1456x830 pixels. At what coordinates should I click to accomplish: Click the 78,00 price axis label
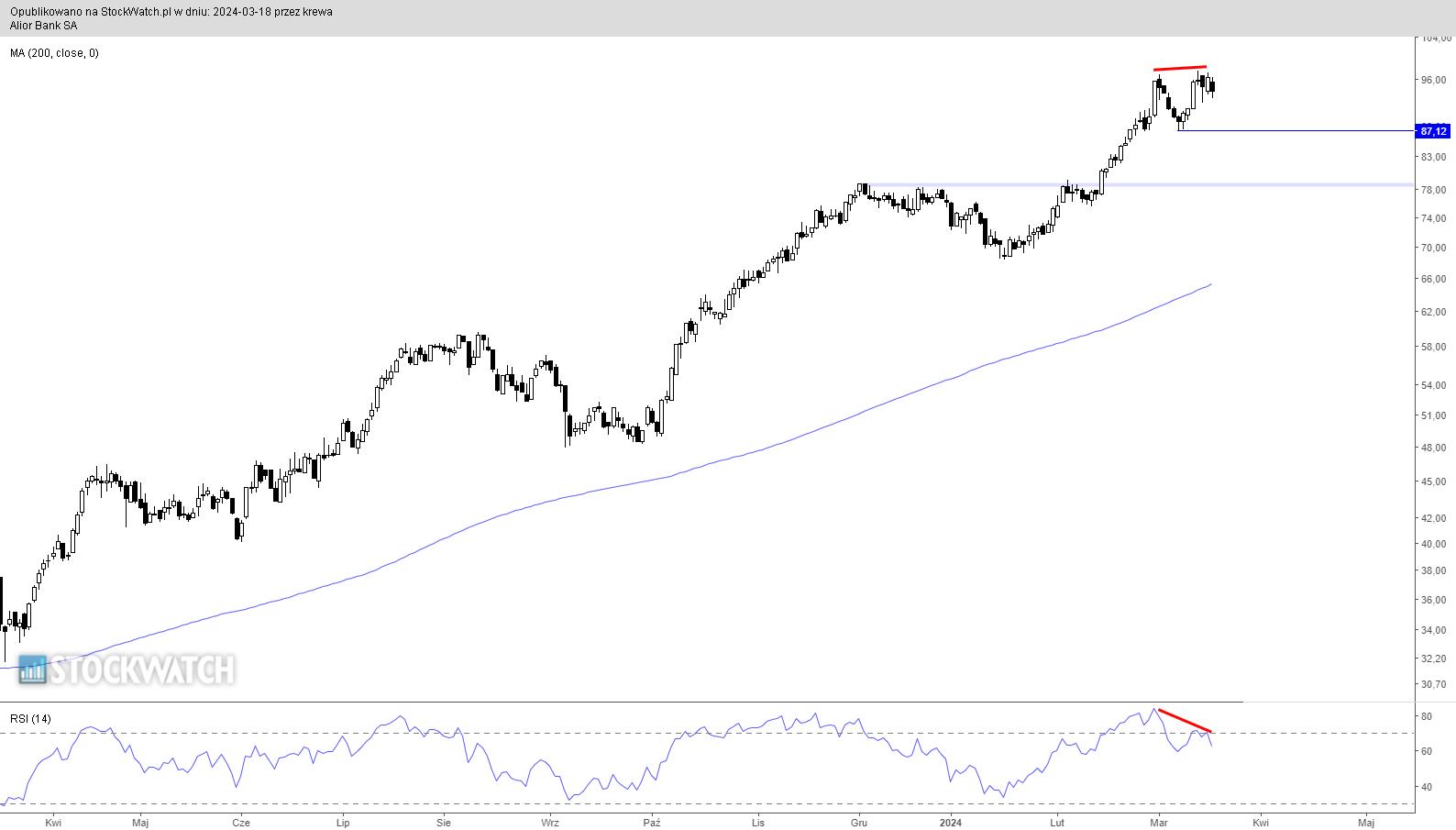point(1433,190)
